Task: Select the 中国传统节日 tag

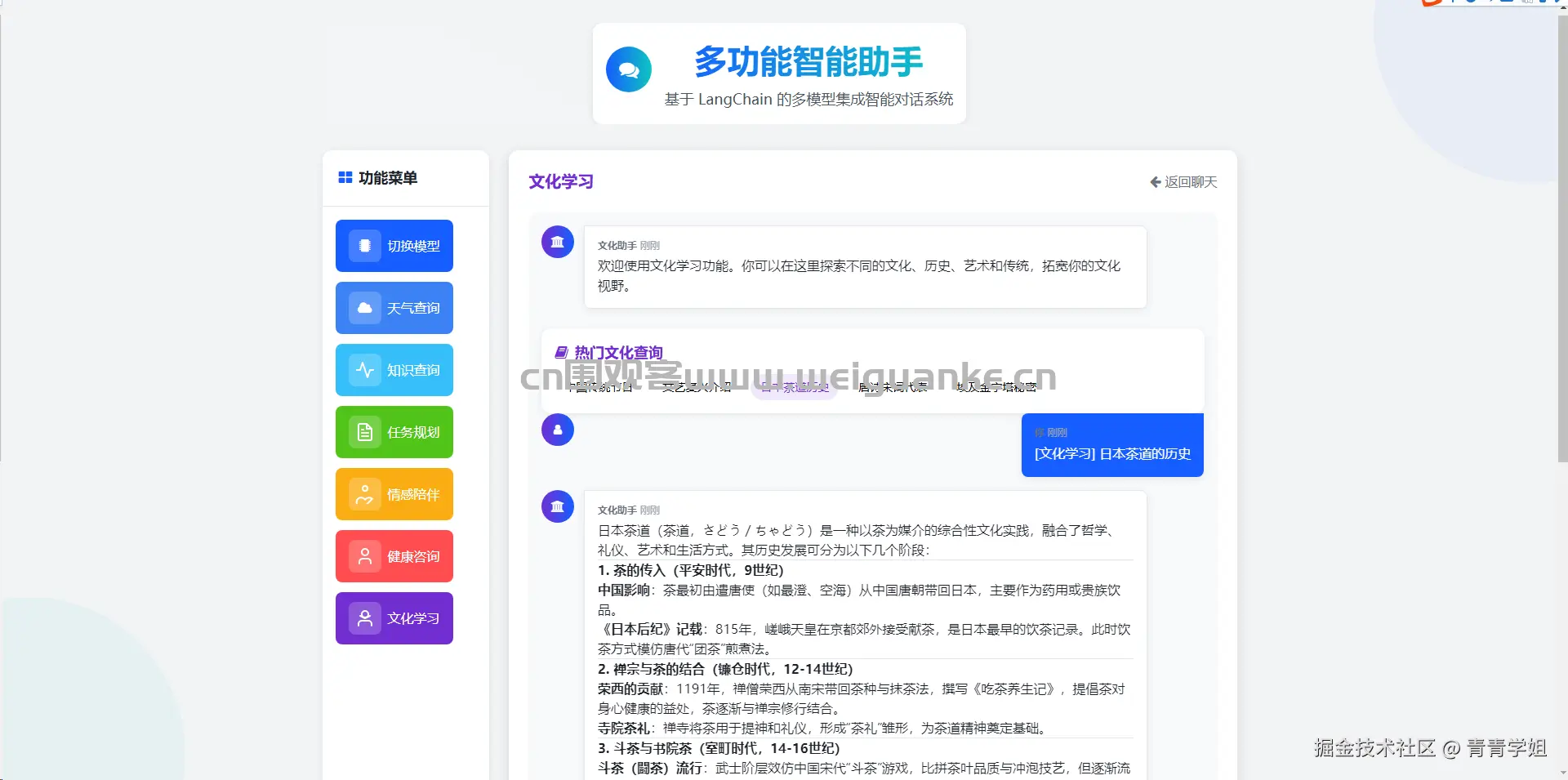Action: tap(599, 388)
